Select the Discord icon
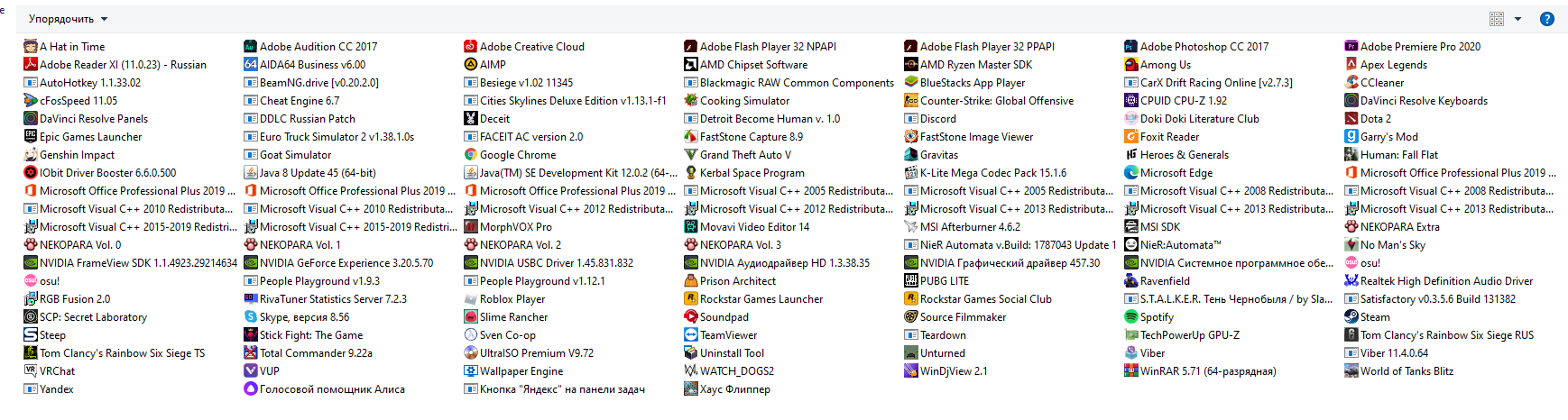Image resolution: width=1568 pixels, height=420 pixels. (911, 118)
